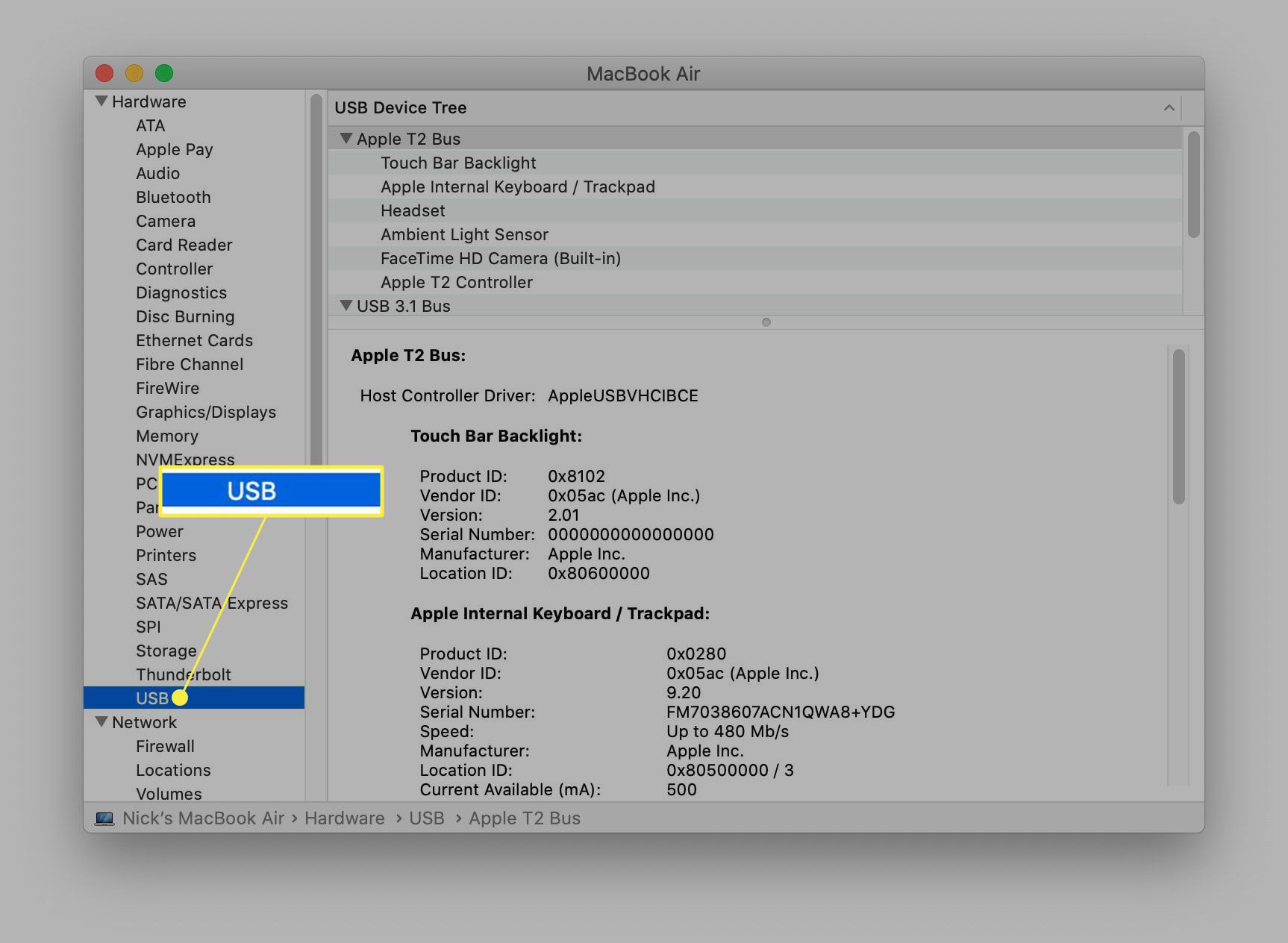Select SAS in the sidebar
The width and height of the screenshot is (1288, 943).
click(151, 579)
